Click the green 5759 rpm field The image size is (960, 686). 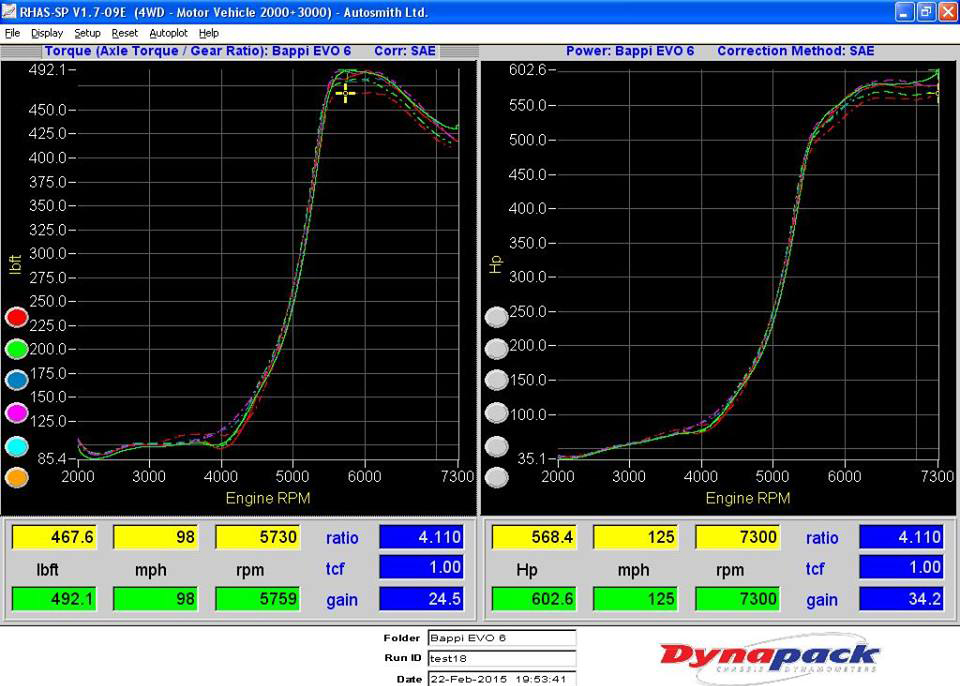[258, 598]
